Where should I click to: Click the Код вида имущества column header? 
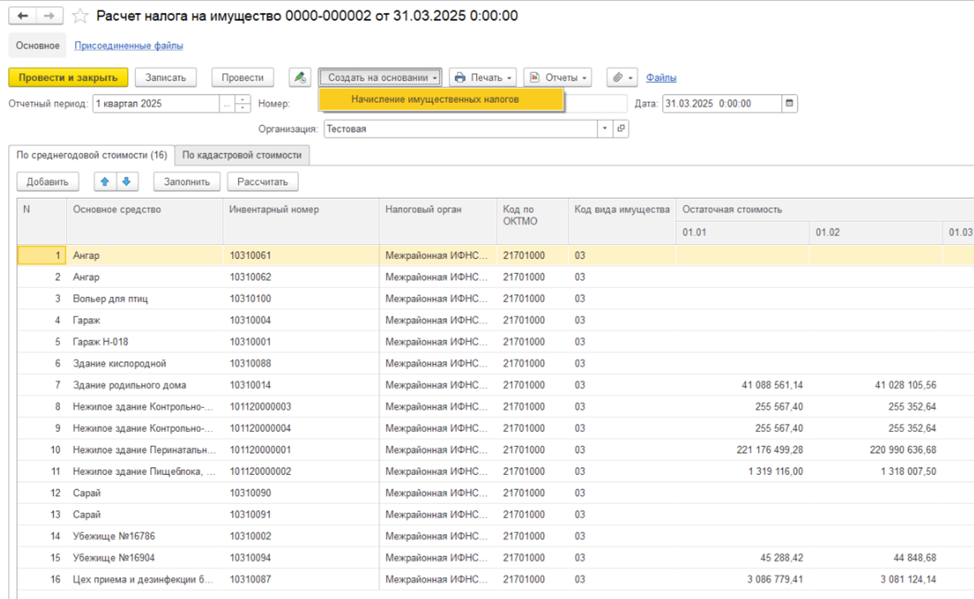pos(622,221)
